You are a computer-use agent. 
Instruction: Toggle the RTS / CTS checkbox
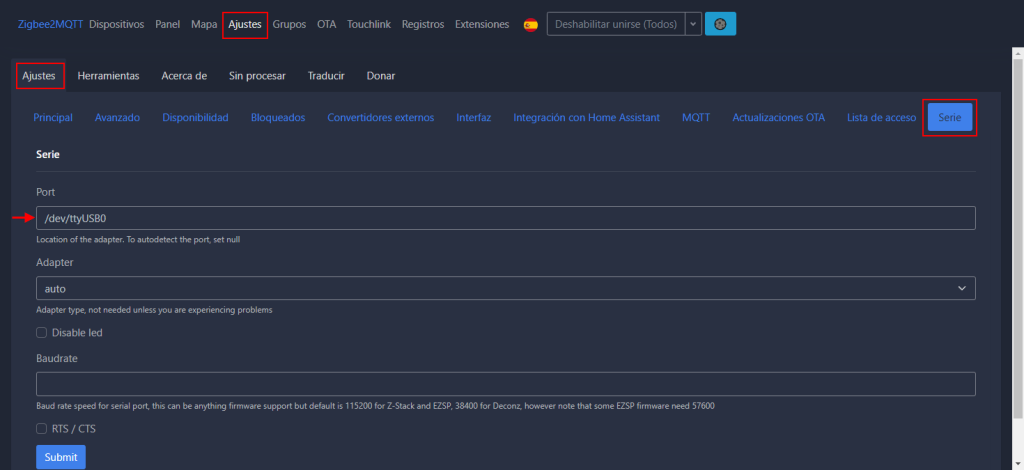[42, 428]
